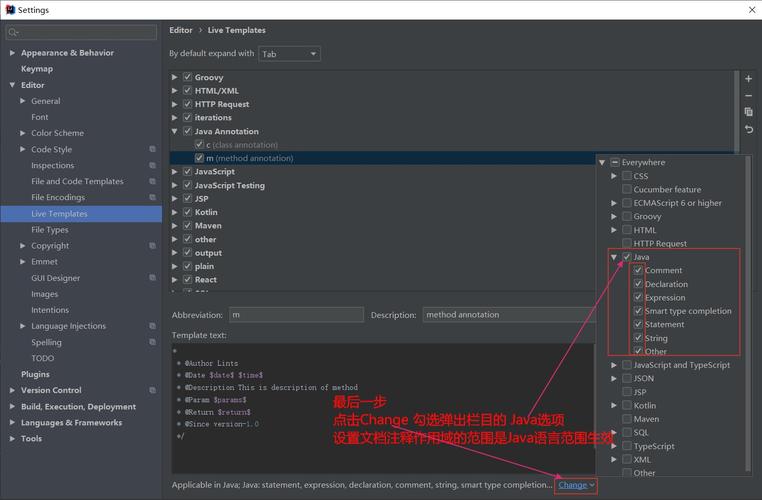The height and width of the screenshot is (500, 762).
Task: Check the HTTP Request context checkbox
Action: pos(627,243)
